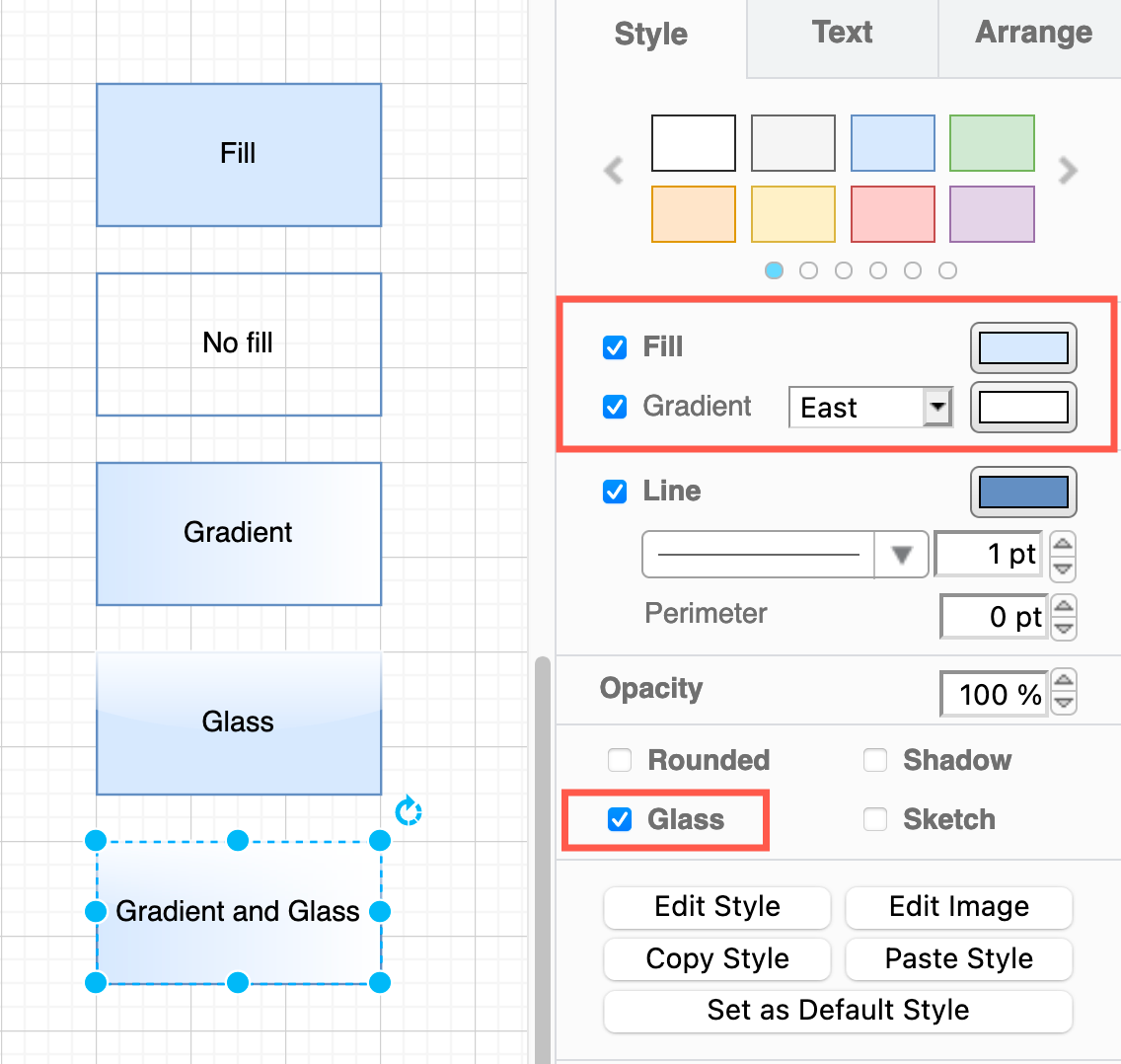Click the second pagination dot under the presets
The width and height of the screenshot is (1121, 1064).
point(809,269)
